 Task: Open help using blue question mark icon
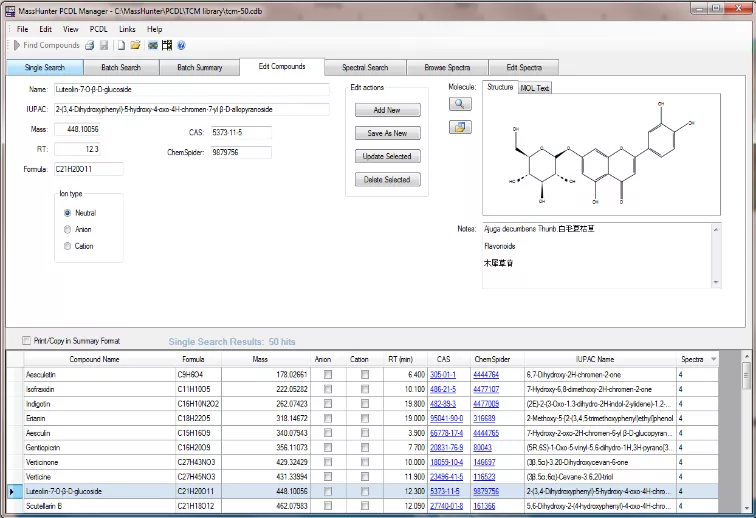point(181,45)
